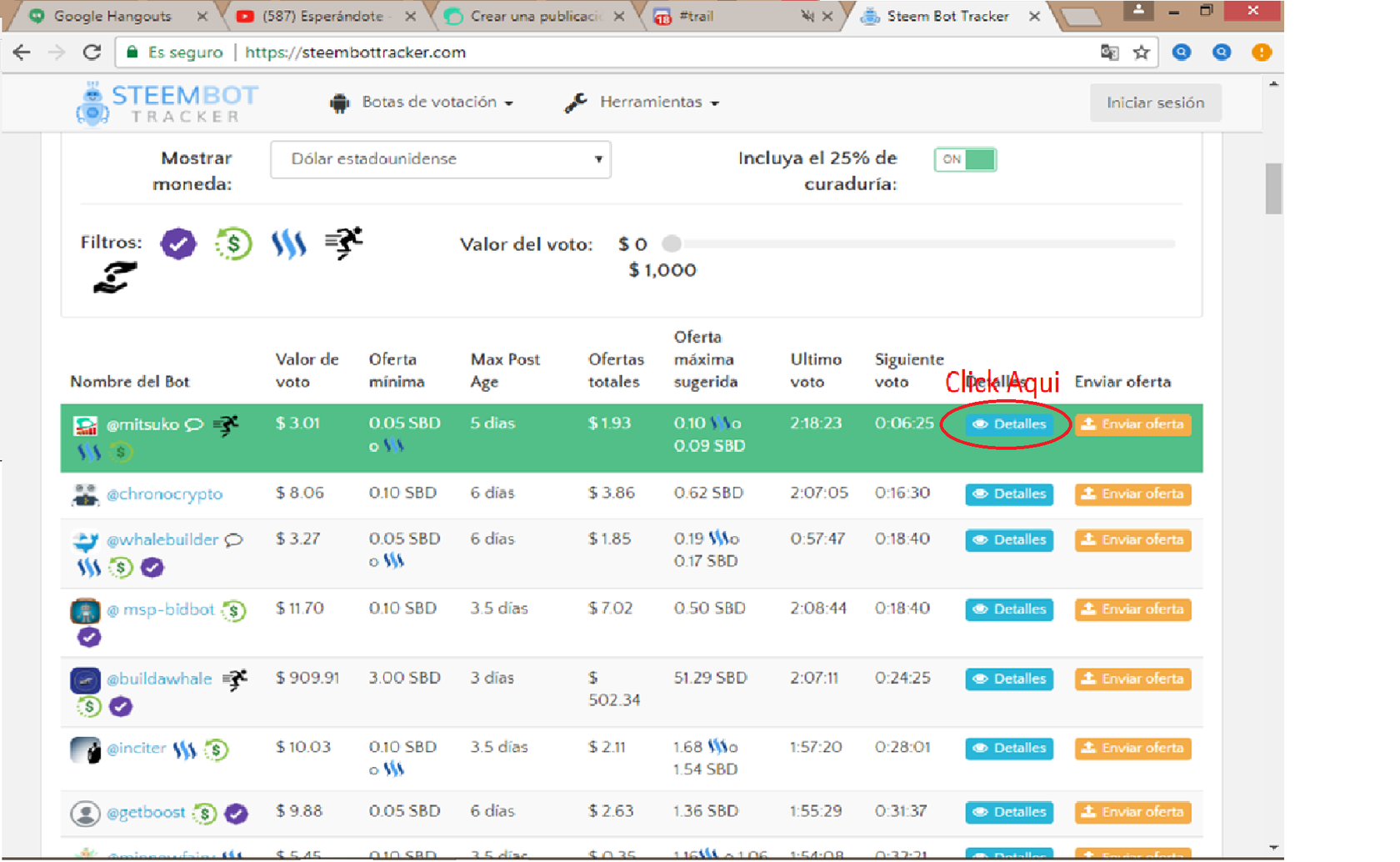Open a new browser tab
Screen dimensions: 1400x862
click(1081, 17)
